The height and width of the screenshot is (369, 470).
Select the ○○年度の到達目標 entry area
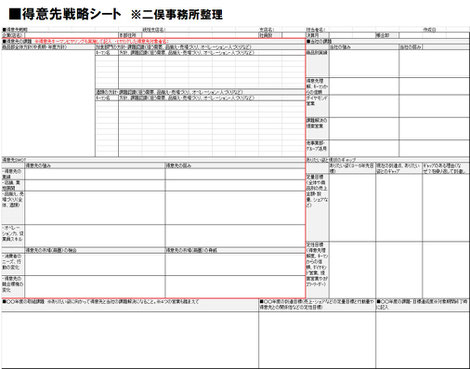[x=317, y=340]
